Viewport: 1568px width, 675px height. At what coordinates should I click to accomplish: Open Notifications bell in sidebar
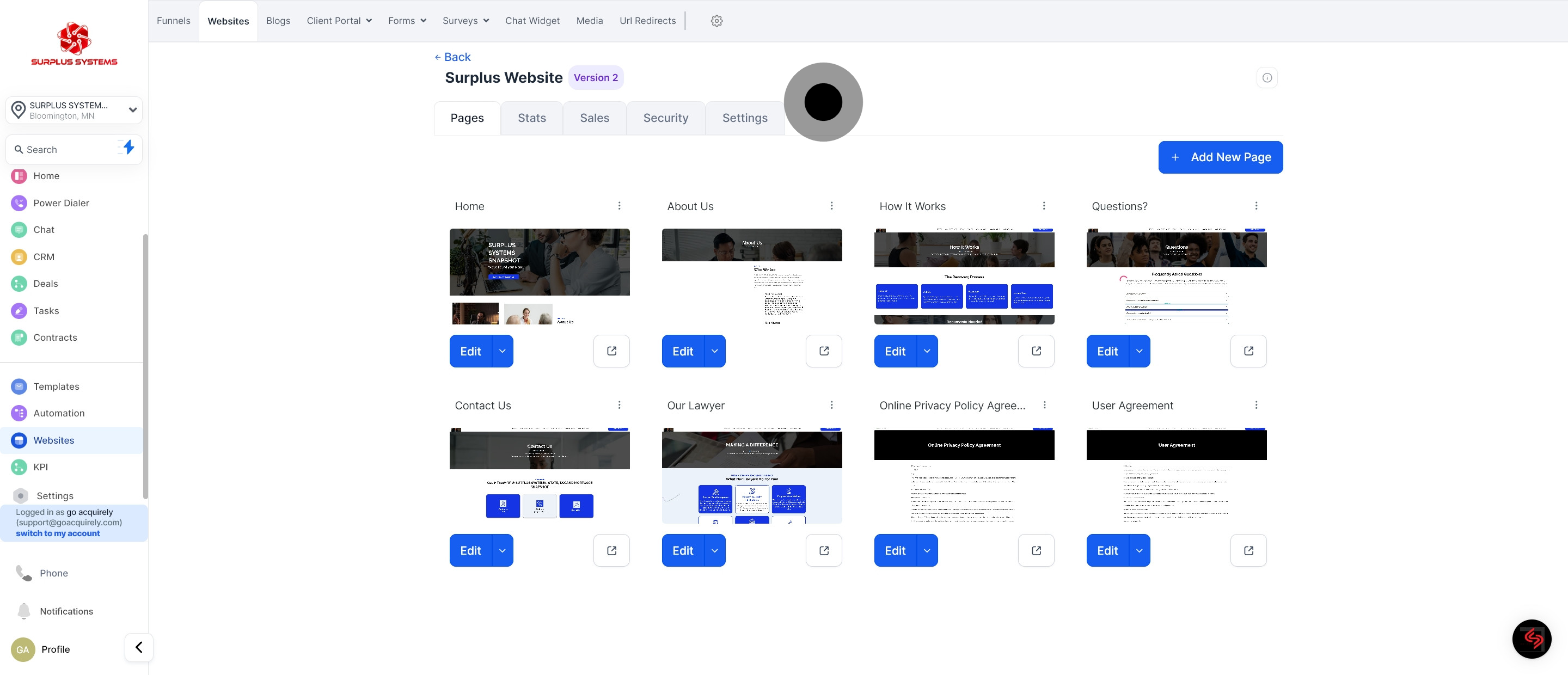(24, 610)
